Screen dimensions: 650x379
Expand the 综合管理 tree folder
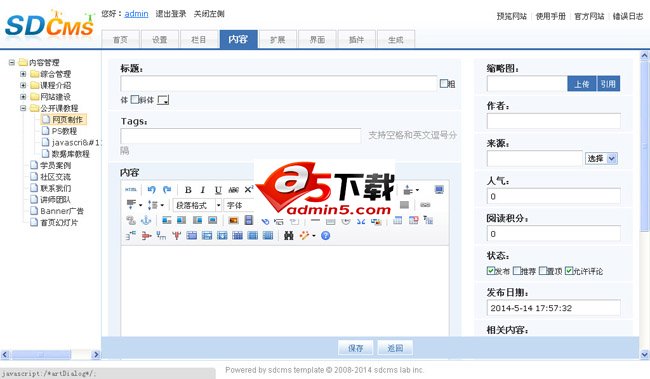(x=23, y=74)
